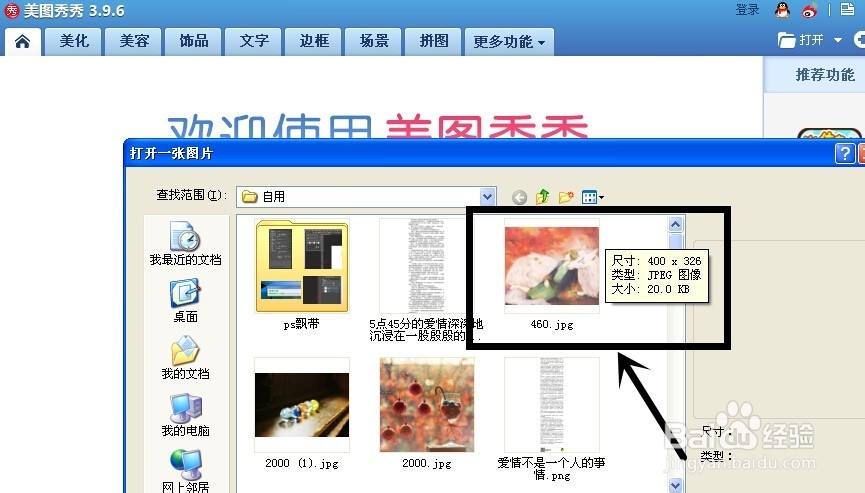This screenshot has width=865, height=493.
Task: Click the help question mark button
Action: click(x=845, y=153)
